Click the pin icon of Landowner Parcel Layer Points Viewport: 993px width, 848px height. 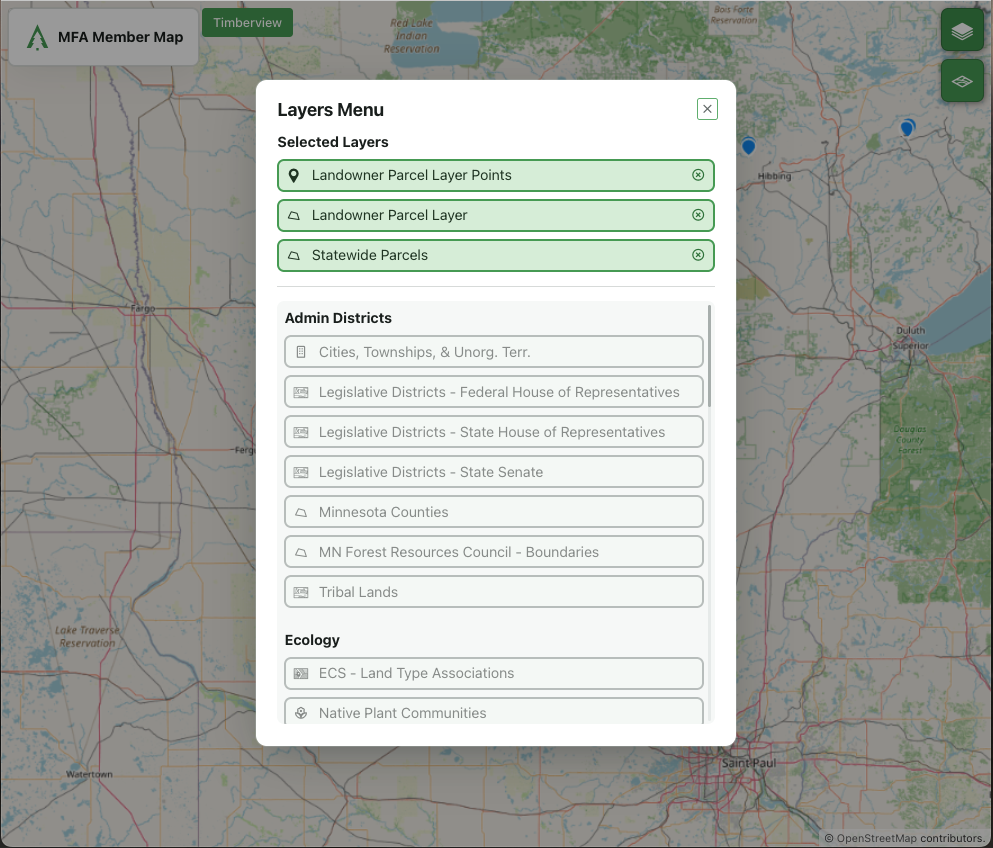[294, 175]
